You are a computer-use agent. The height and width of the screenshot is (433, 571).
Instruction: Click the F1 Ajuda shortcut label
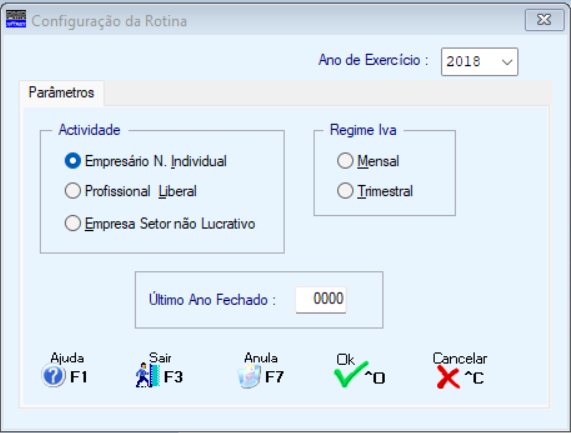pos(79,377)
